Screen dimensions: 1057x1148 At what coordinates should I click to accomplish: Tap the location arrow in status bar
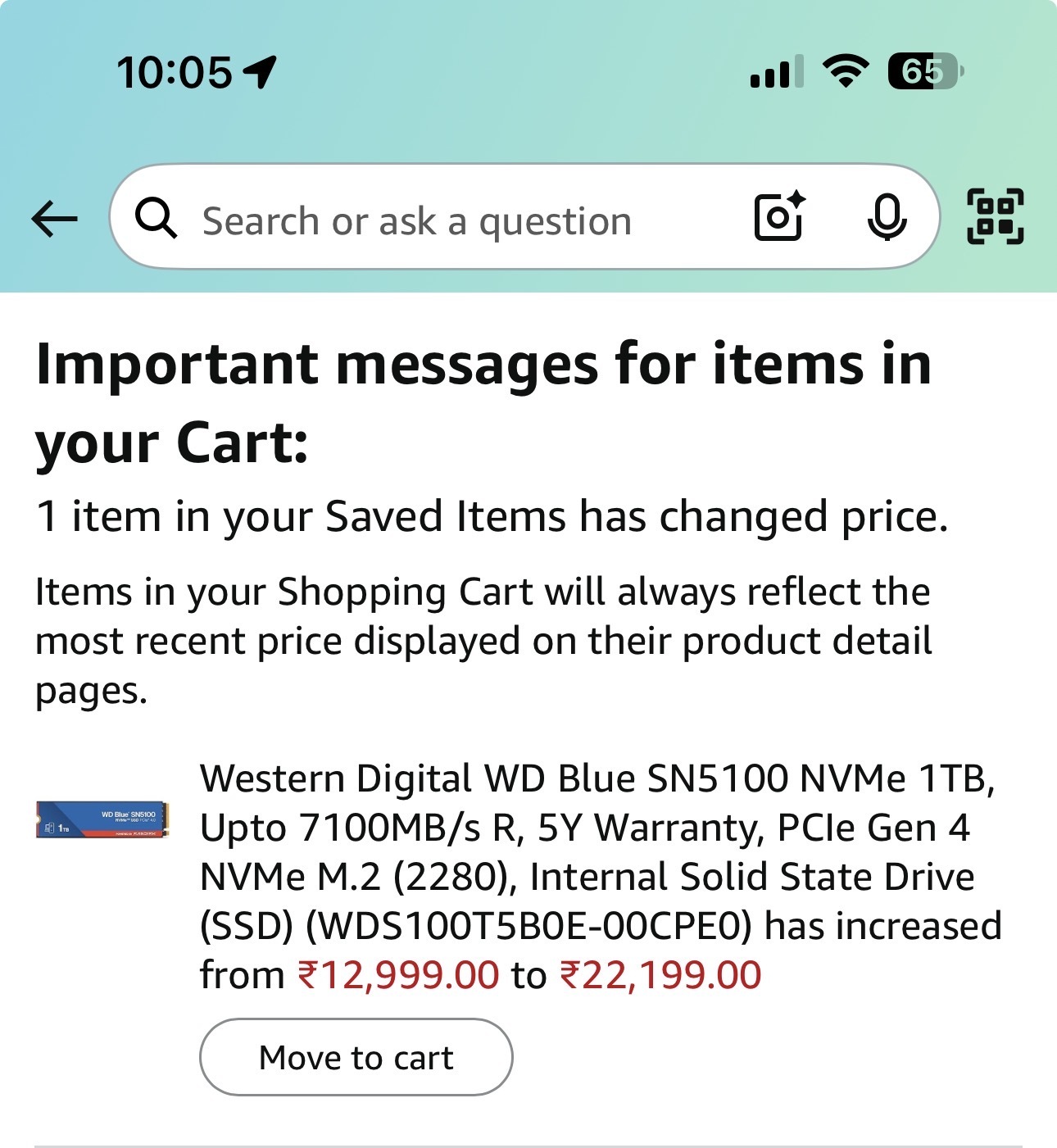(261, 72)
